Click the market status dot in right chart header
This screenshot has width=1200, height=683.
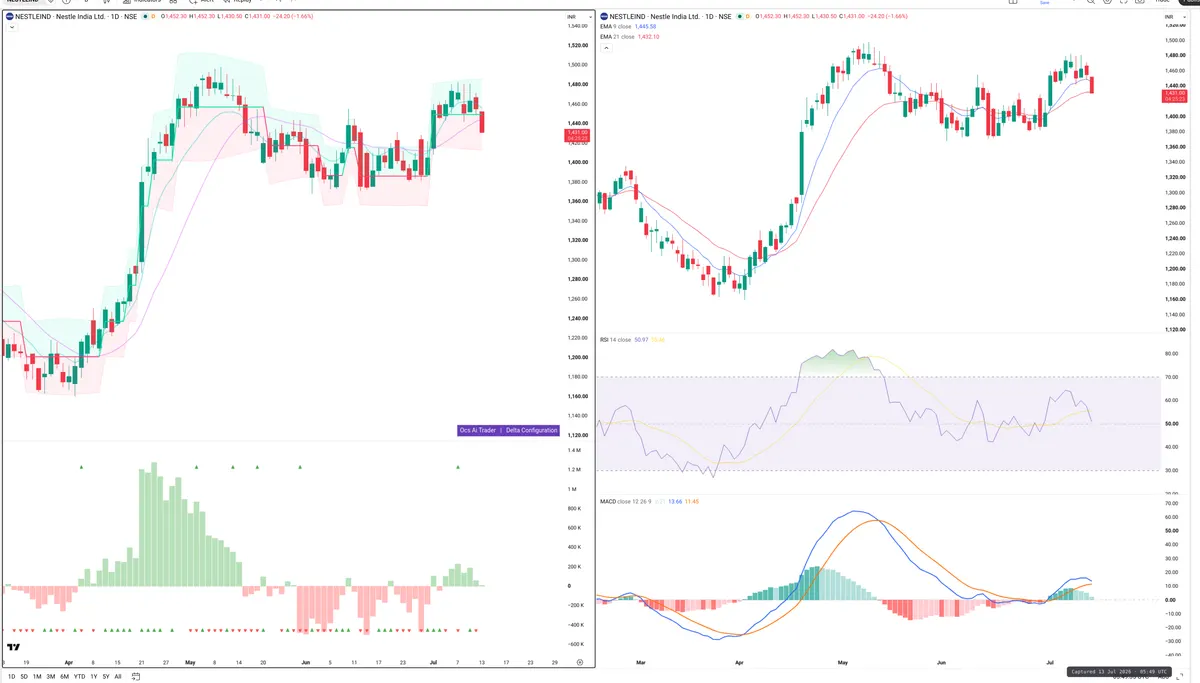pos(739,16)
